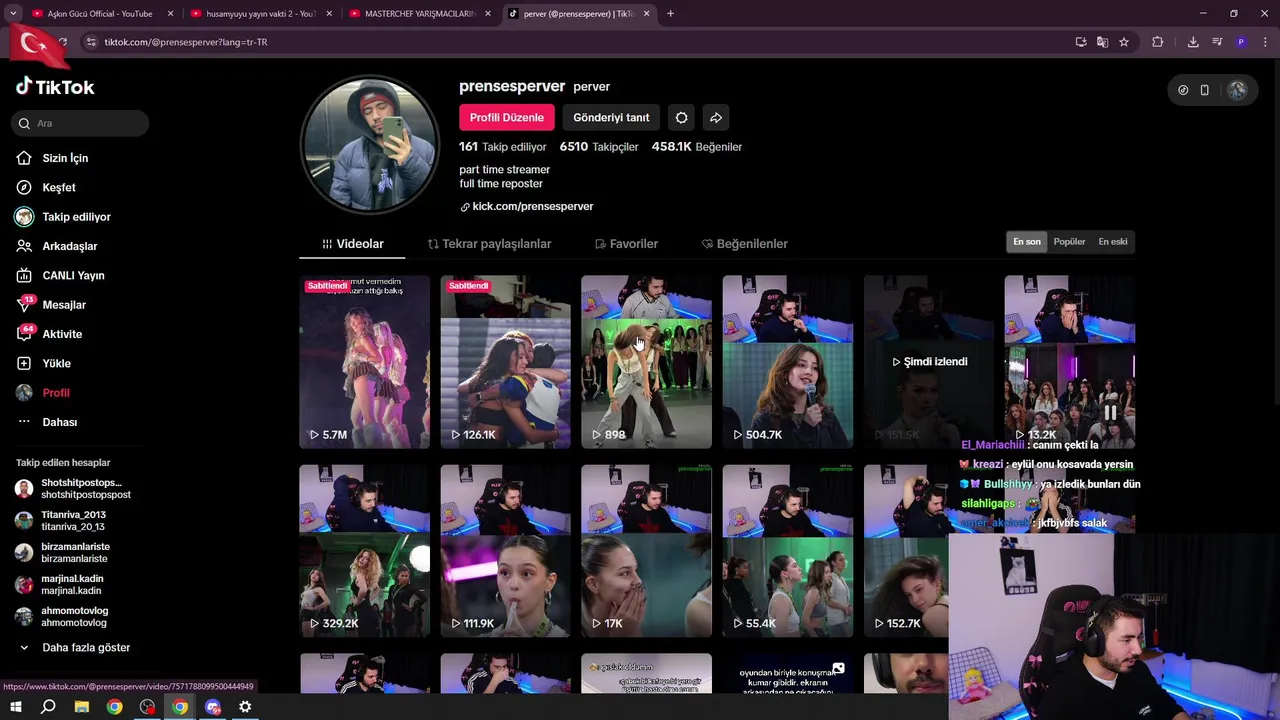Open the video with 329.2K views
Screen dimensions: 1280x720
point(364,551)
